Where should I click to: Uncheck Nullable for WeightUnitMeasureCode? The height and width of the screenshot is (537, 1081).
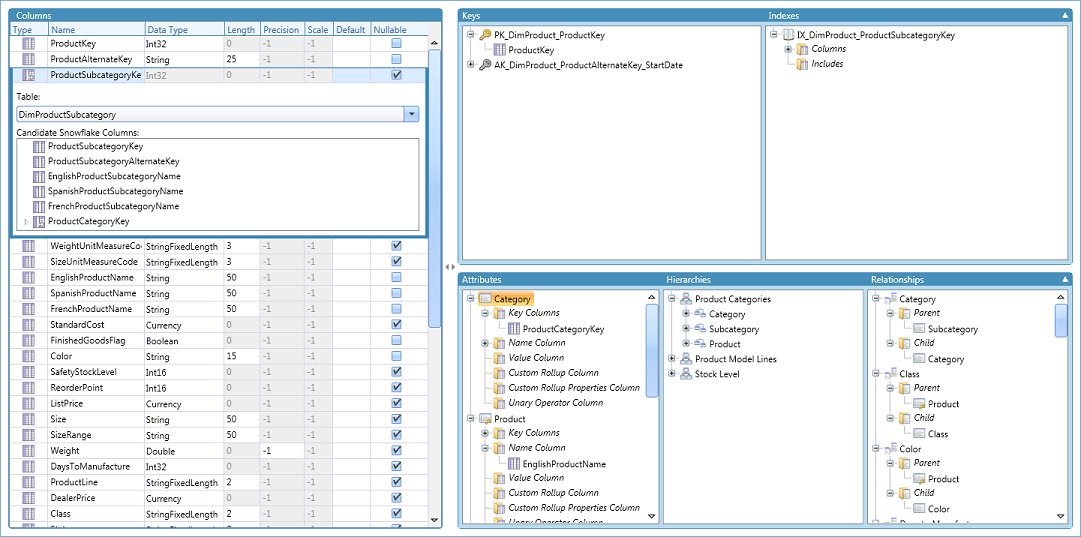tap(396, 246)
